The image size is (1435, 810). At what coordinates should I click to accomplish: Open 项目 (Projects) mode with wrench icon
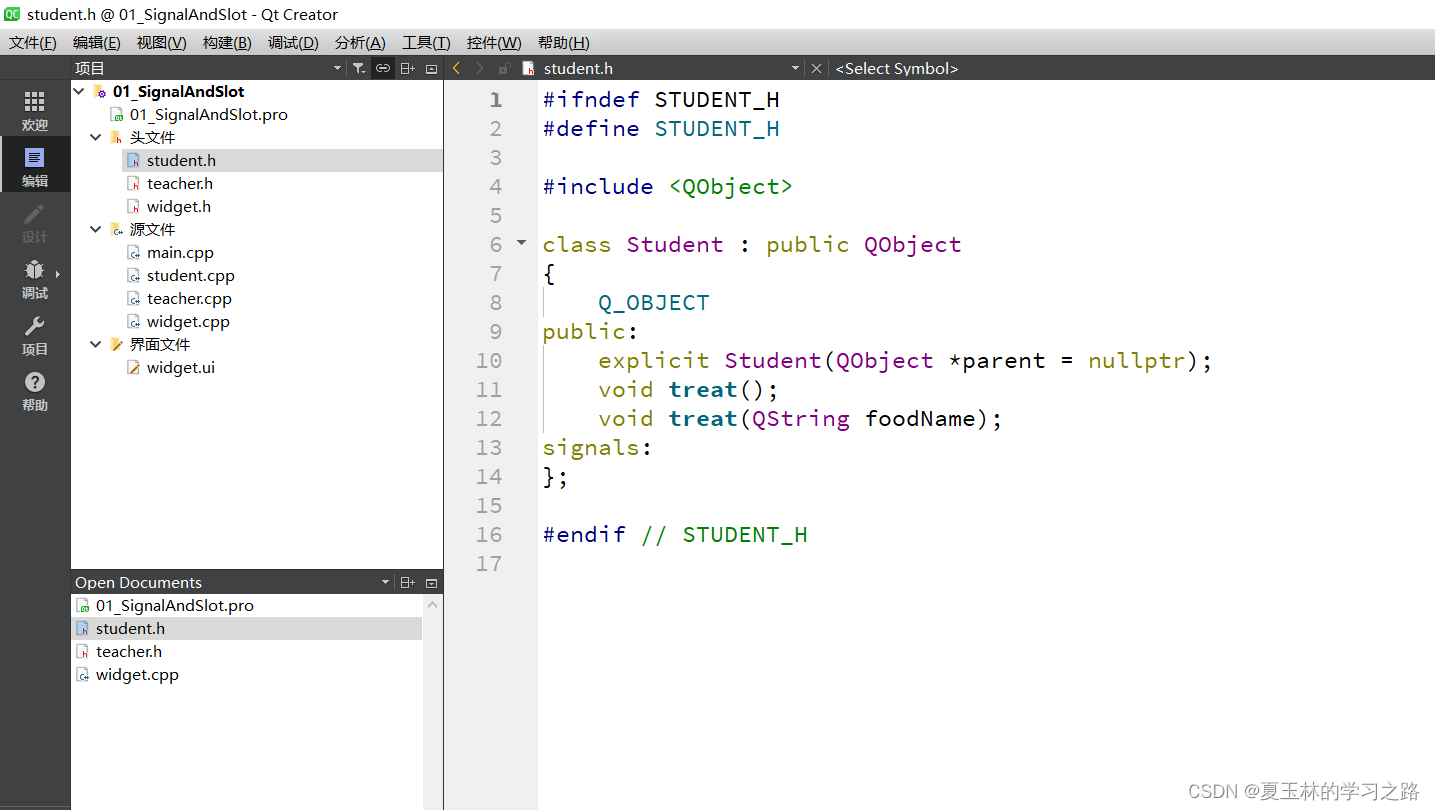pyautogui.click(x=35, y=333)
